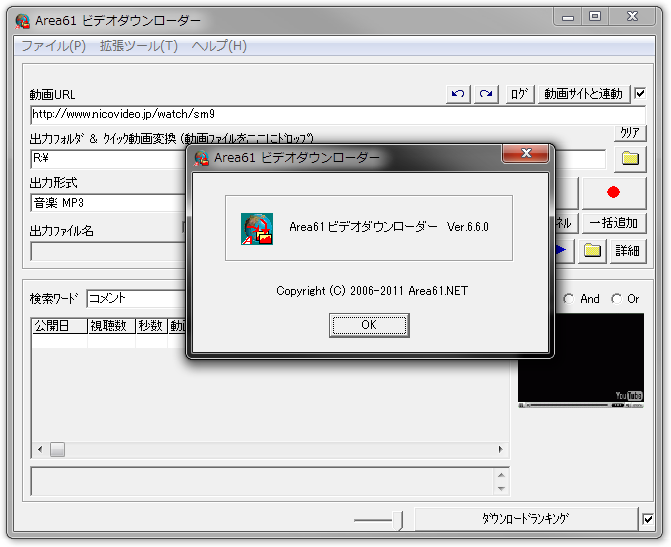Open the output folder browse icon
The image size is (671, 547).
(x=630, y=158)
